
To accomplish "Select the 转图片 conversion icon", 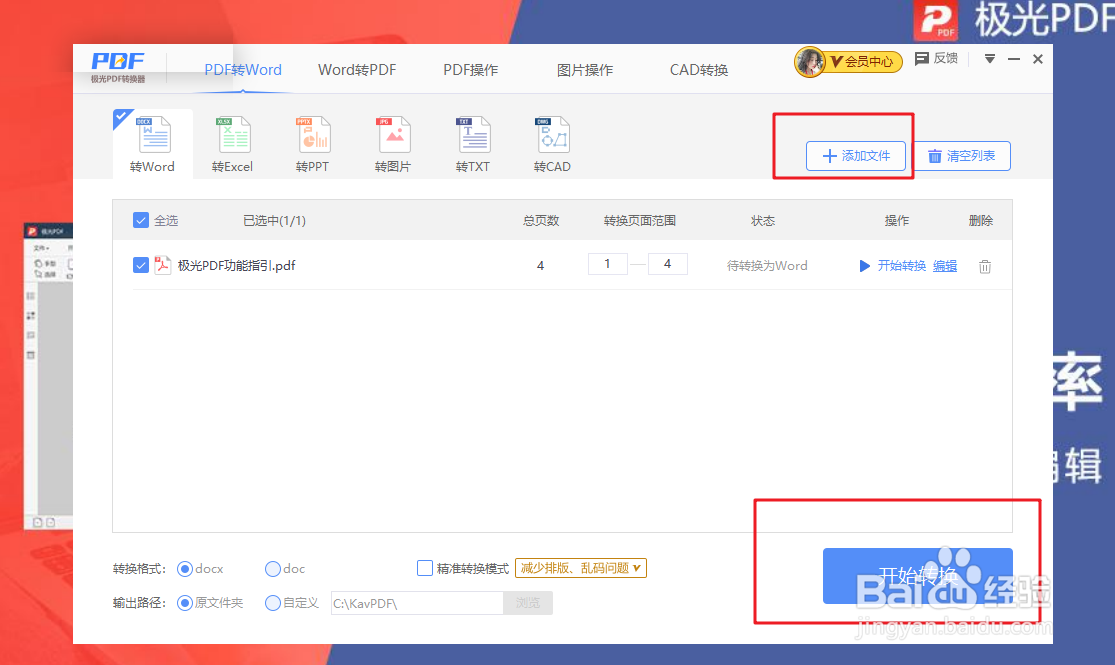I will pos(394,135).
